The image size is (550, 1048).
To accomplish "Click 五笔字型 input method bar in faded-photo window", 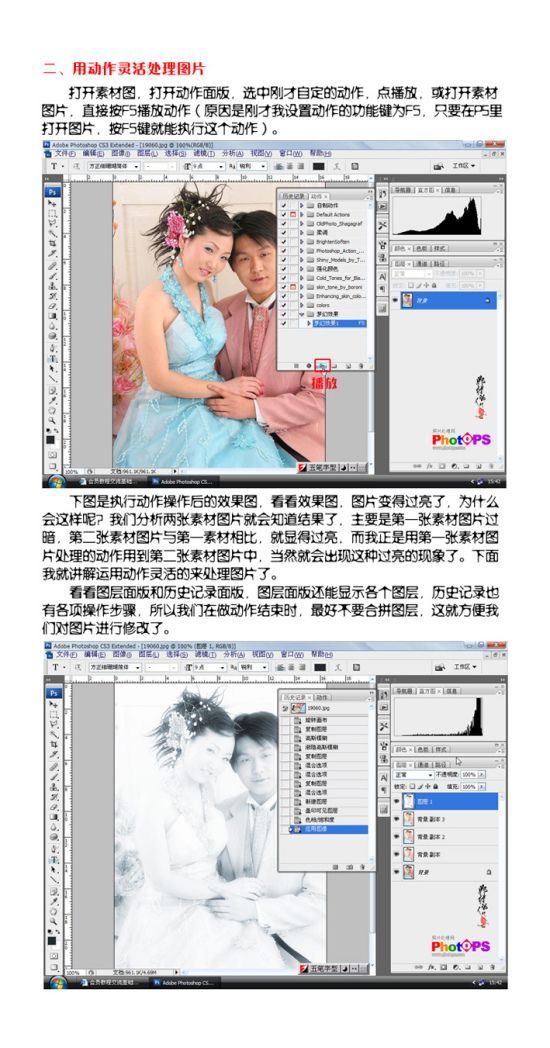I will pyautogui.click(x=332, y=967).
